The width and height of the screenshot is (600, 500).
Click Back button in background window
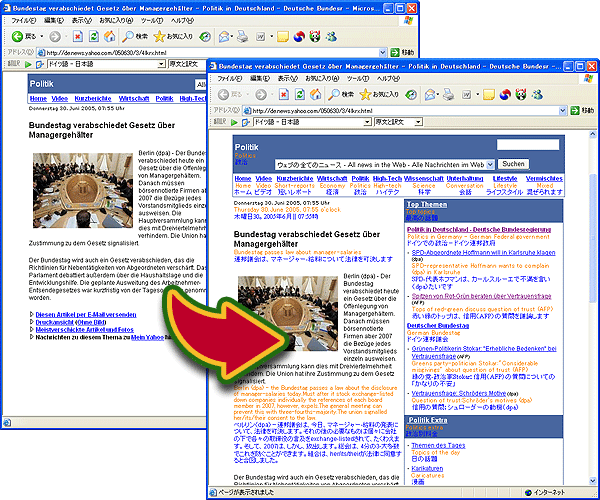(24, 36)
